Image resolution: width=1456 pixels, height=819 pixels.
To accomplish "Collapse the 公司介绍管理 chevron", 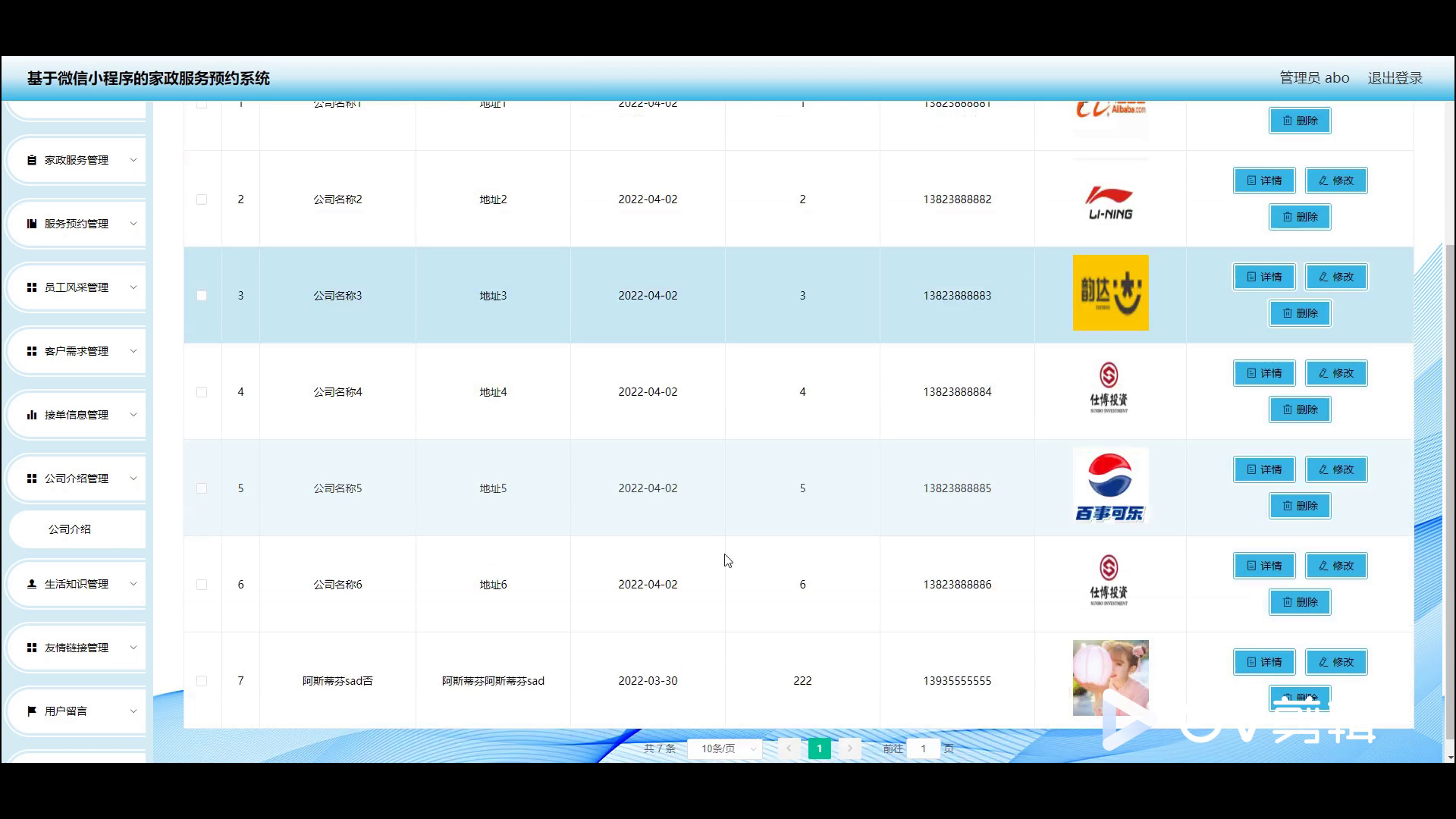I will 133,479.
